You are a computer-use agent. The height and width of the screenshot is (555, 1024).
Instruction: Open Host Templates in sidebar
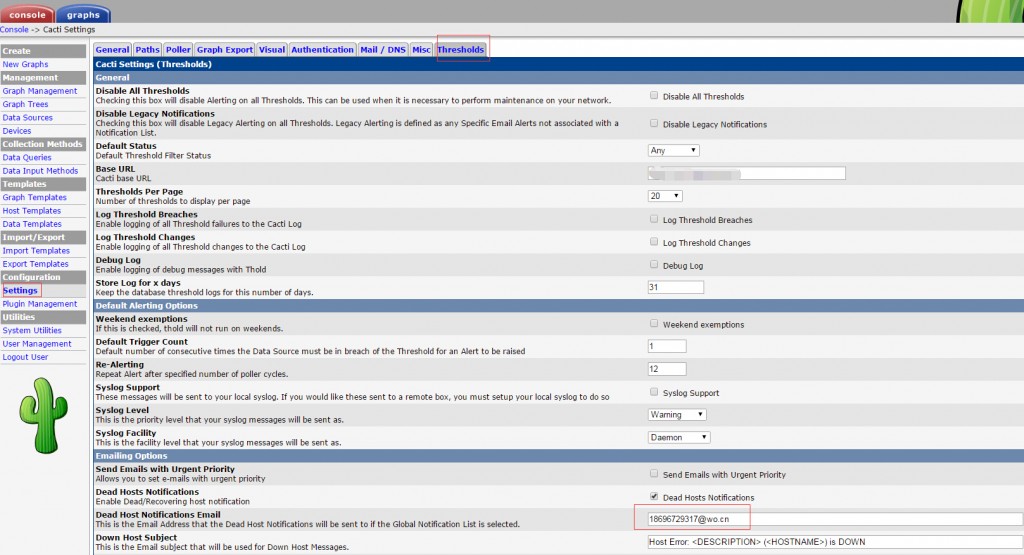(32, 211)
